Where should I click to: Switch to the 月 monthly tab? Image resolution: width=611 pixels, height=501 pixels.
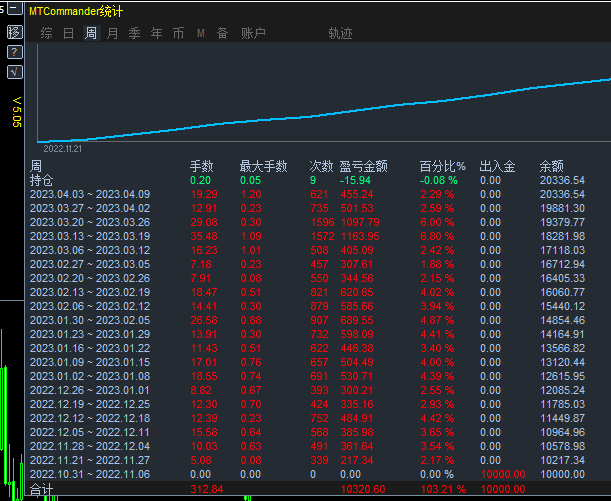pos(113,33)
